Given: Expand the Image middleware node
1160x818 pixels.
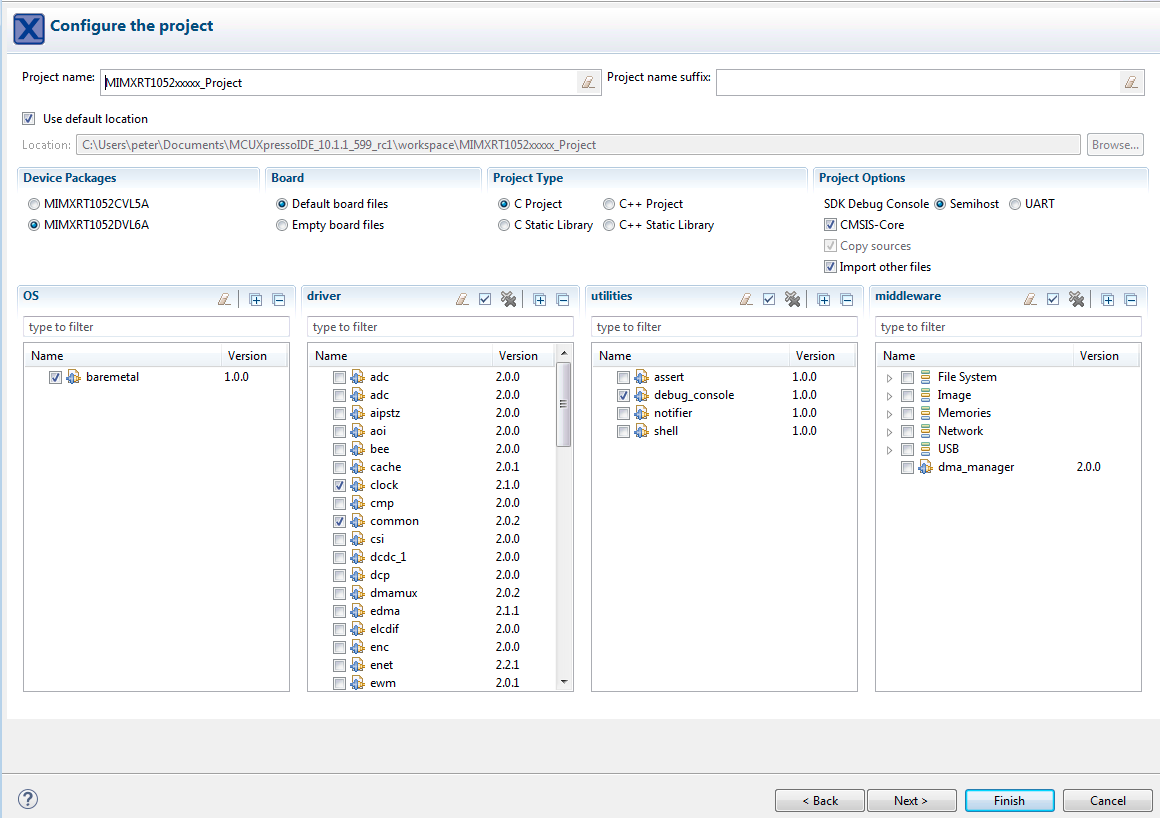Looking at the screenshot, I should [889, 396].
